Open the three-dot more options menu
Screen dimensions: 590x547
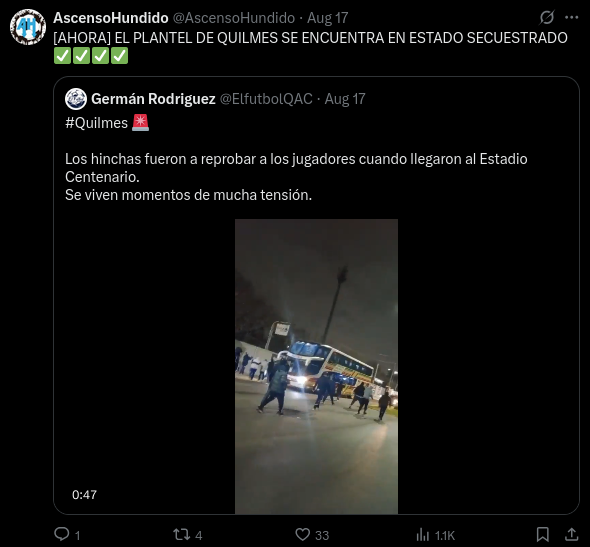(572, 17)
